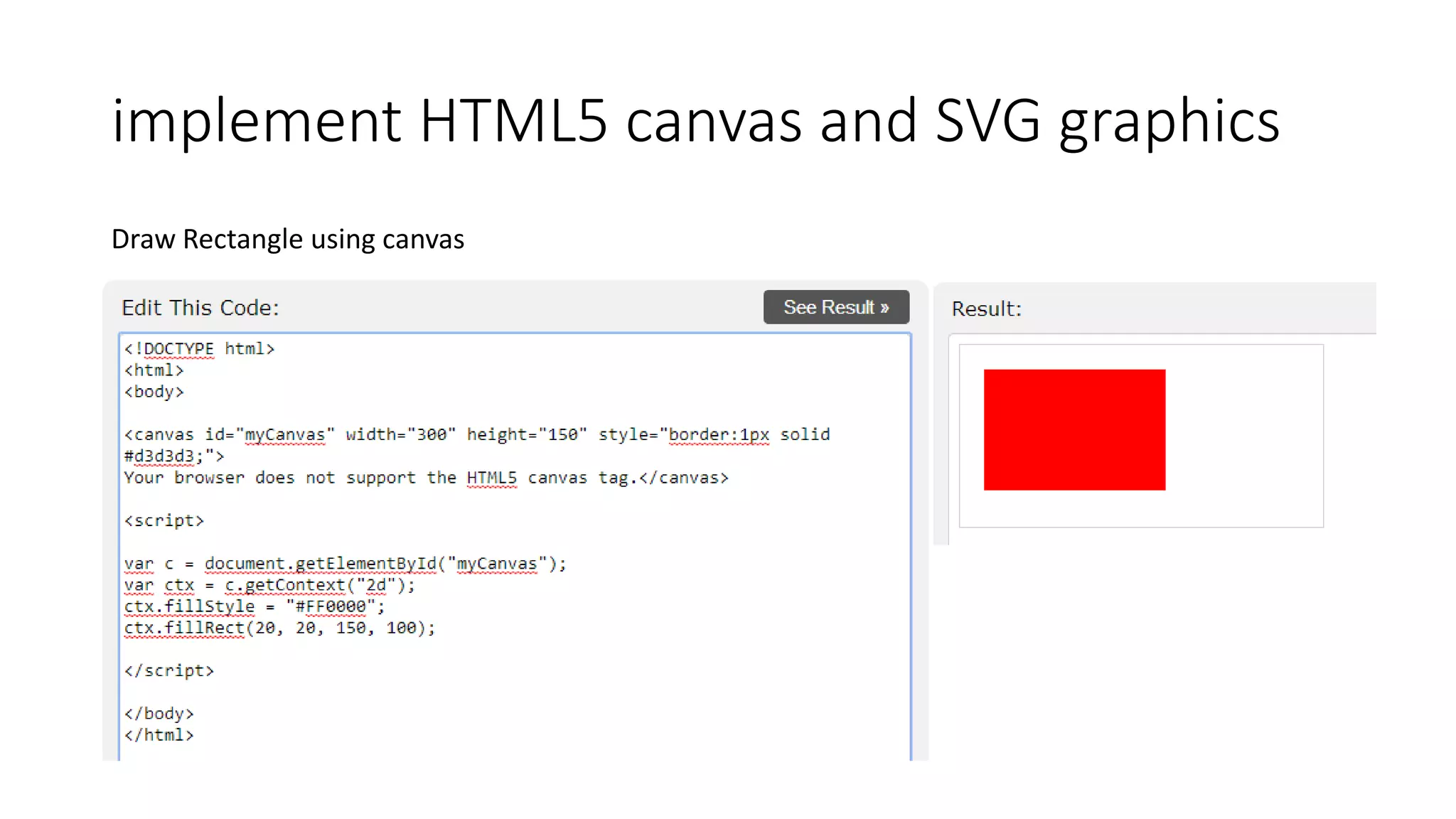
Task: Click the "Edit This Code:" label
Action: coord(200,308)
